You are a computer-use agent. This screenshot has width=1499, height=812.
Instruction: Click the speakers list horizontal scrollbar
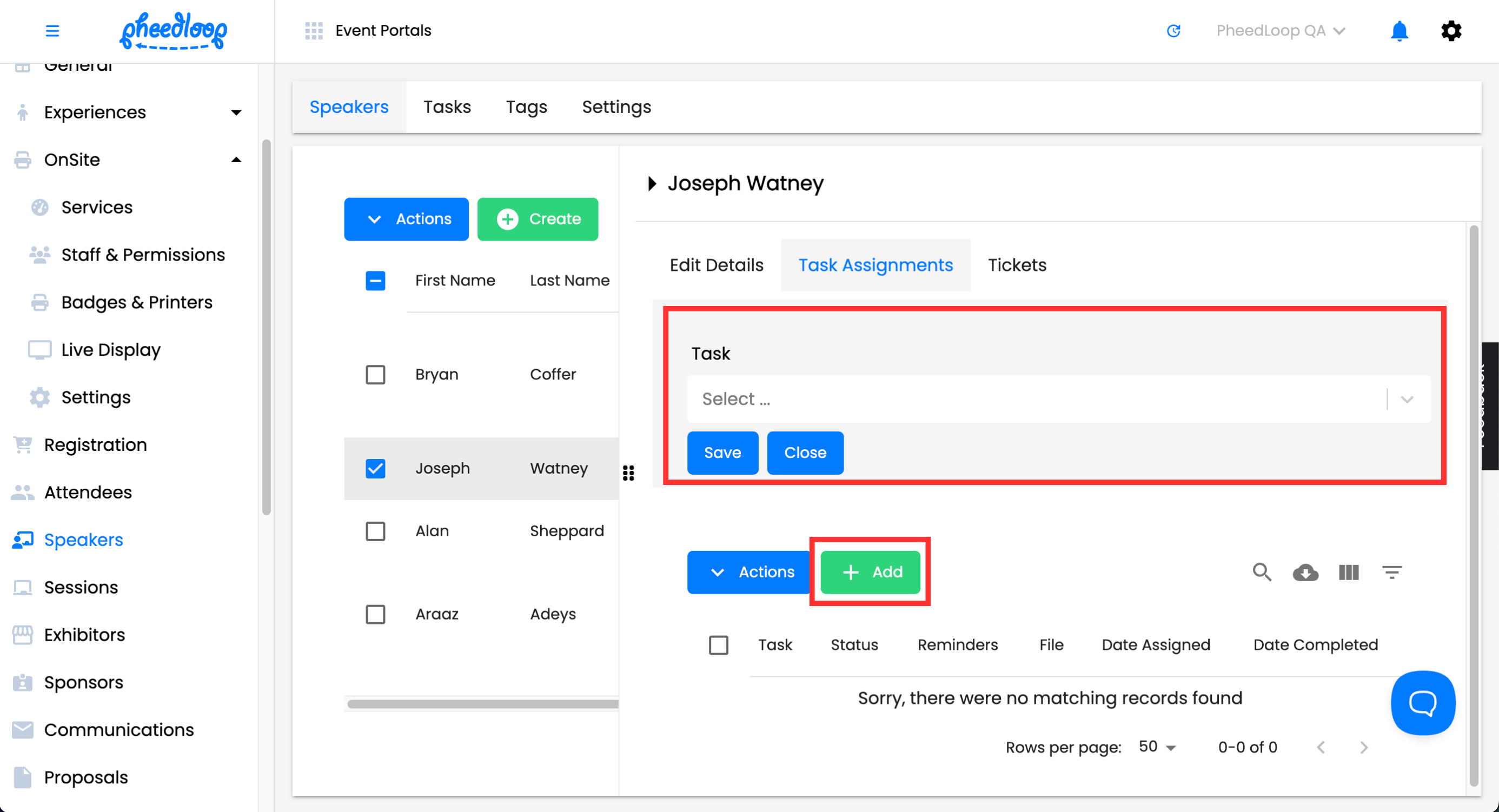[482, 704]
